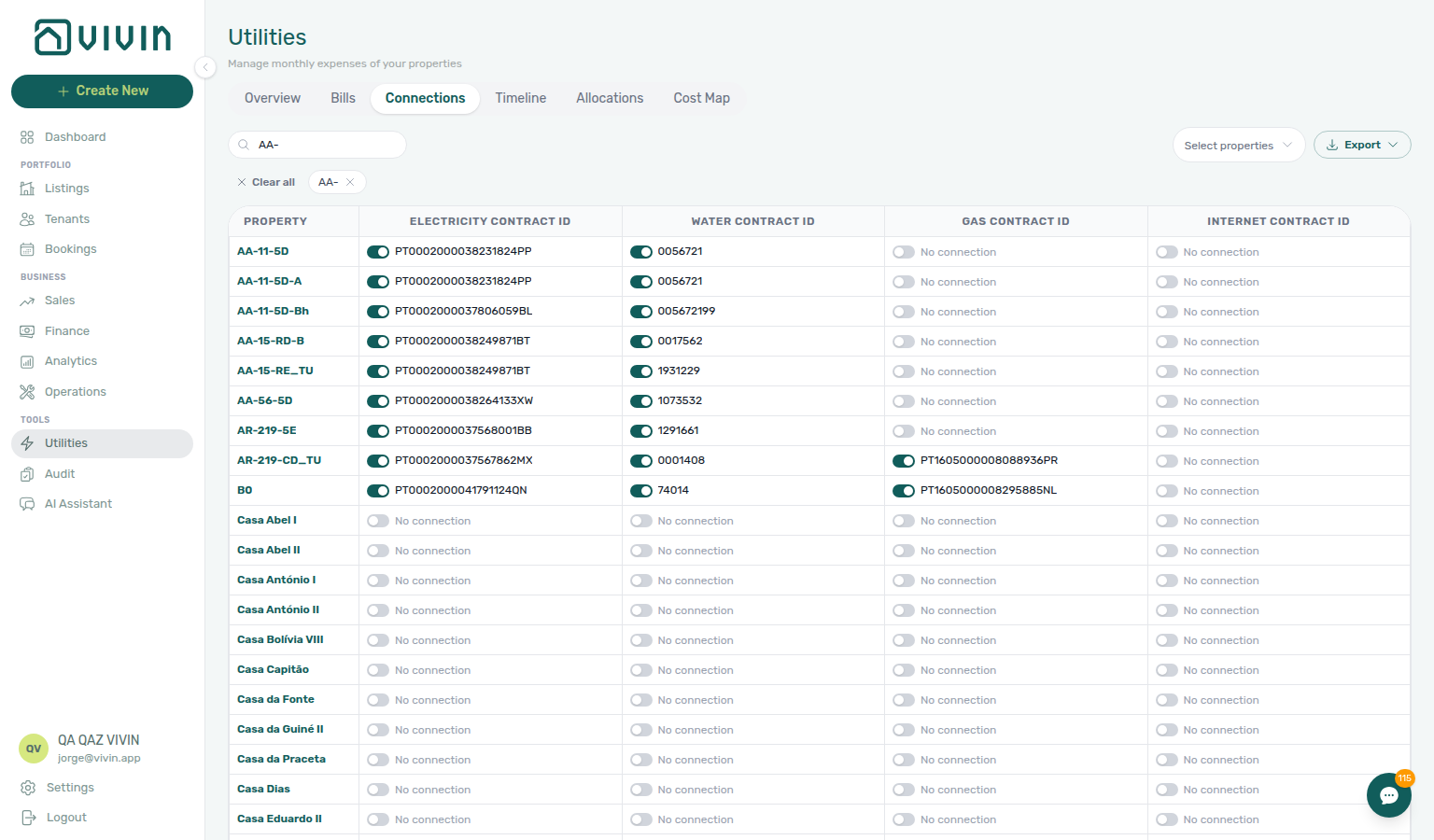Remove the AA- filter chip
This screenshot has width=1434, height=840.
[350, 182]
